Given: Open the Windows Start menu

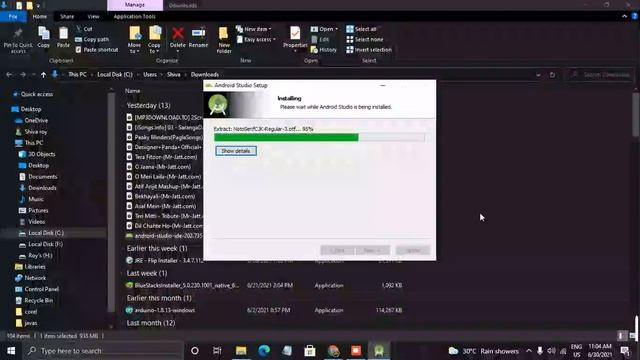Looking at the screenshot, I should [11, 351].
